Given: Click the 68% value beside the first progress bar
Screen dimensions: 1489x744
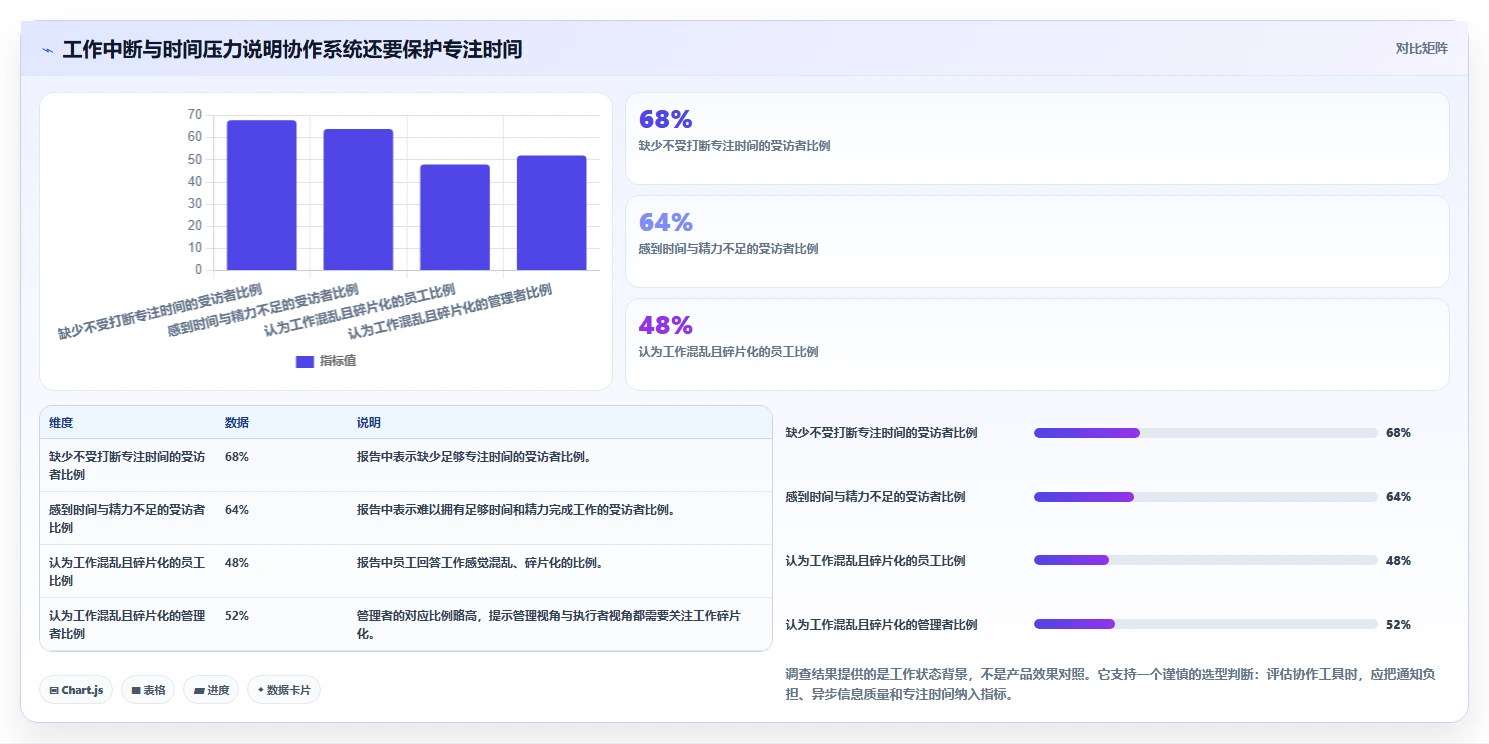Looking at the screenshot, I should 1398,433.
